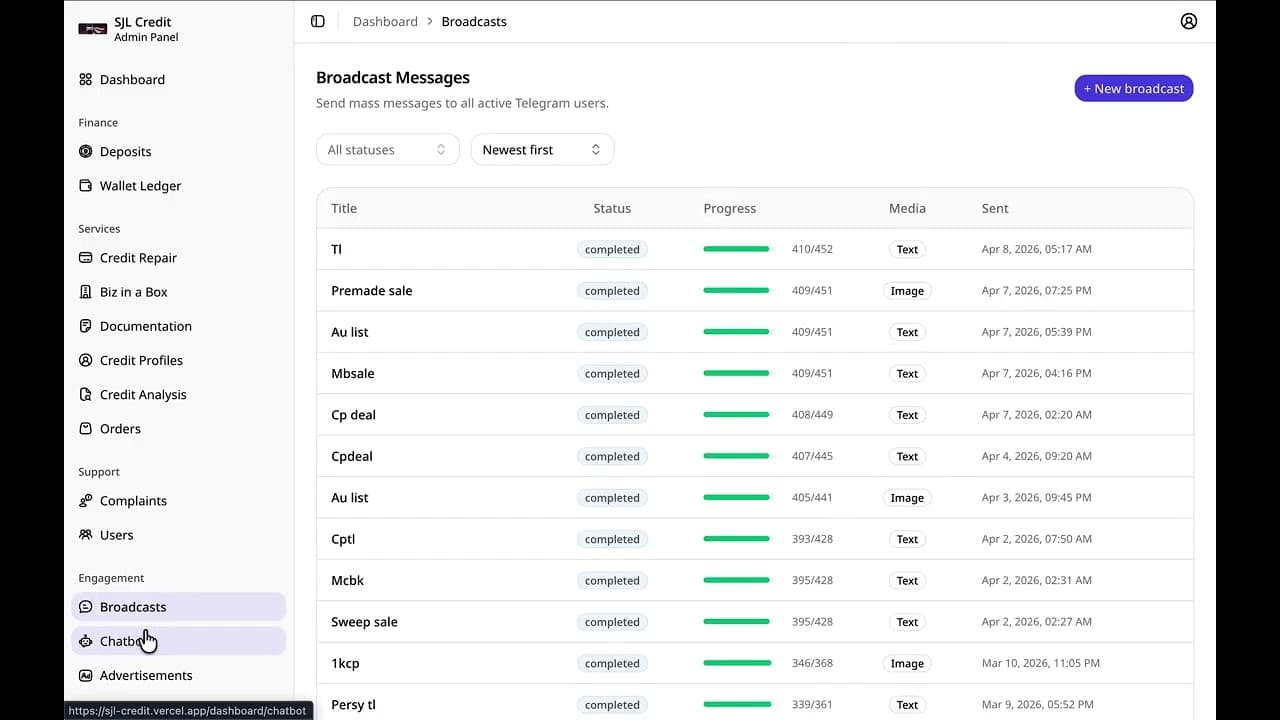Click date Apr 3, 2026, 09:45 PM

point(1037,497)
